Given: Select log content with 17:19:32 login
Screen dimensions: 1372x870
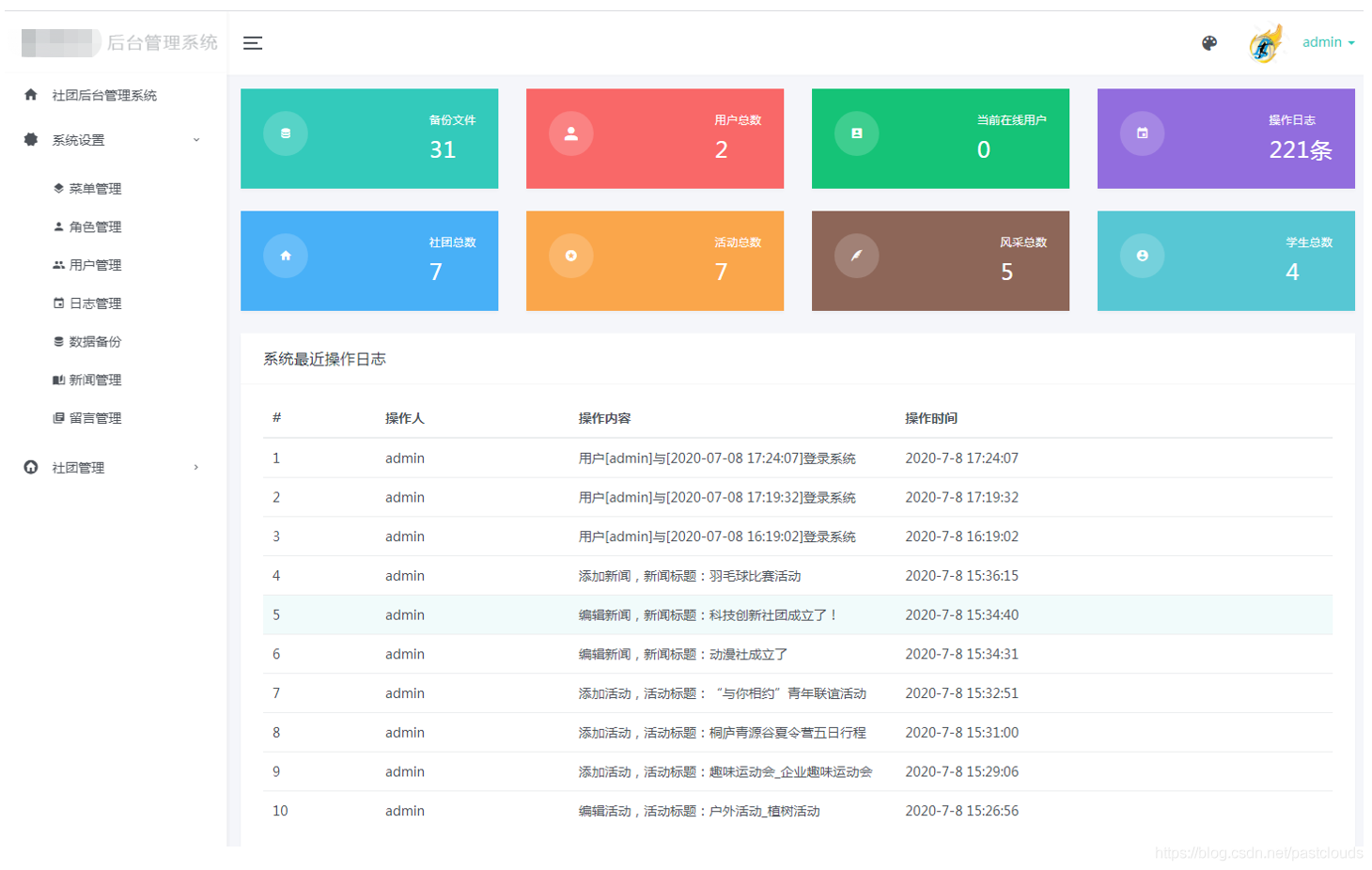Looking at the screenshot, I should coord(717,498).
